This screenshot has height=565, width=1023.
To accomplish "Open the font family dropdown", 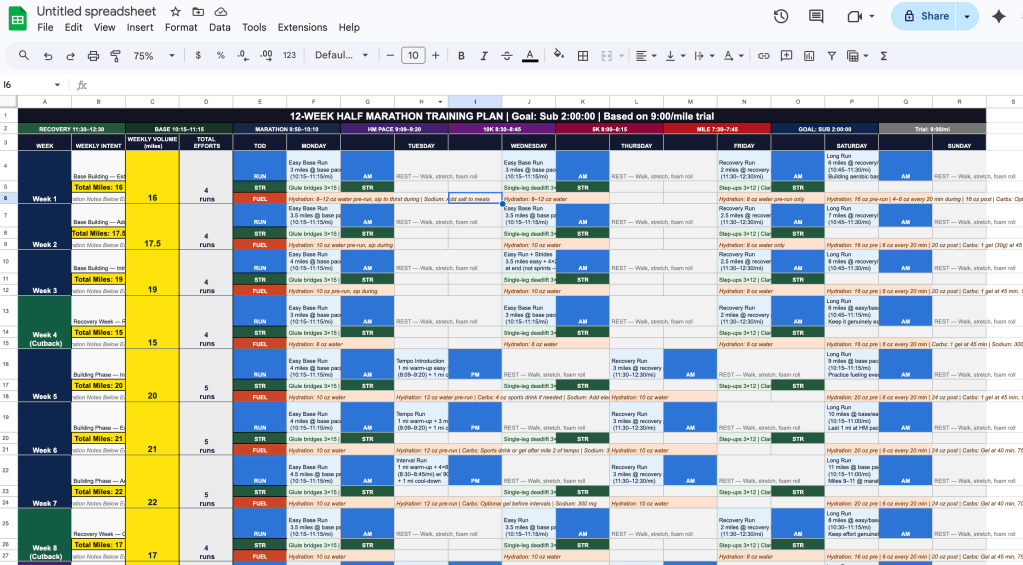I will (x=340, y=56).
